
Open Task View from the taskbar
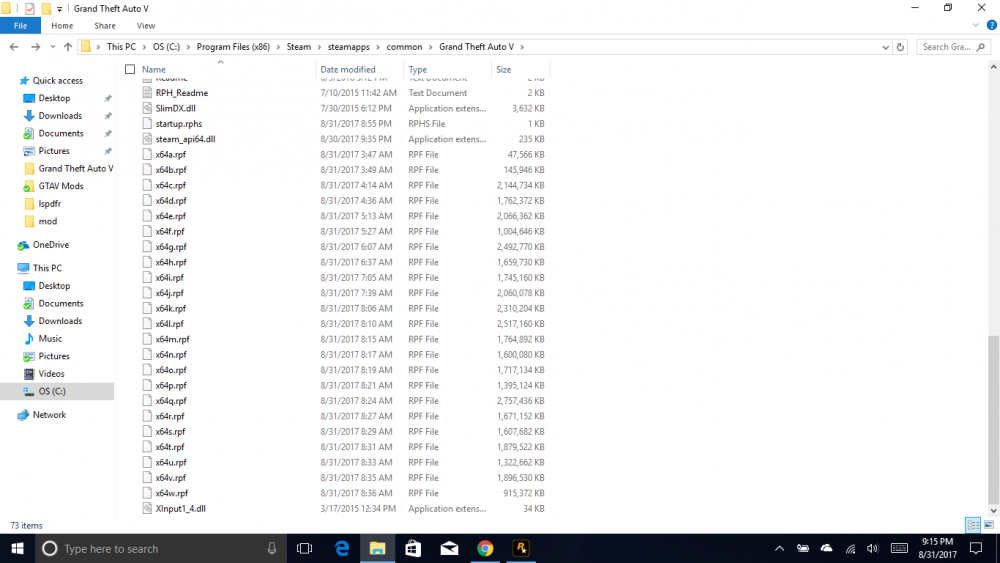(304, 548)
